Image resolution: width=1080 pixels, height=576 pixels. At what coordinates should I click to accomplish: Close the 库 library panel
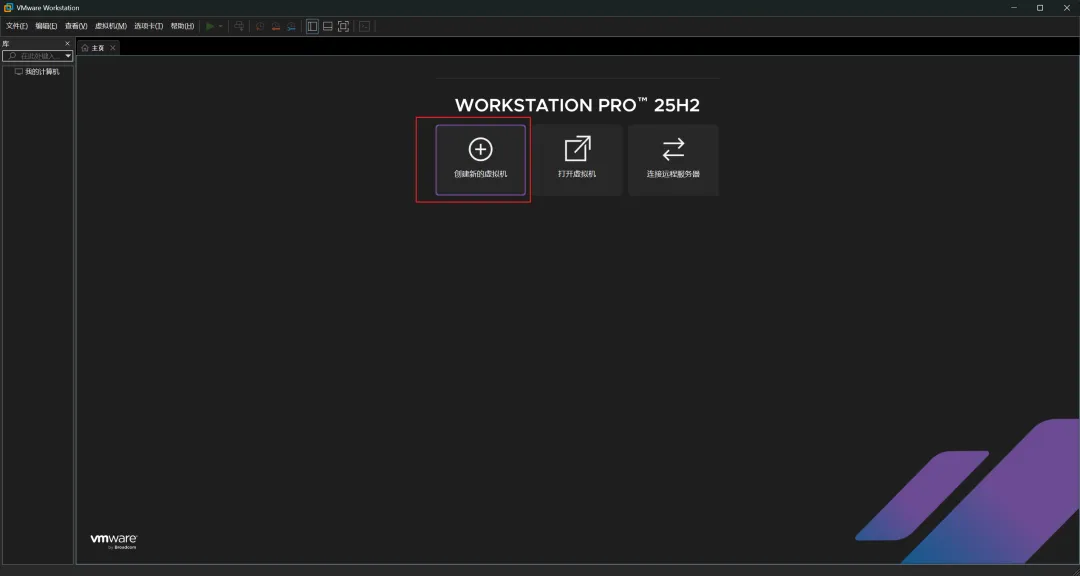tap(68, 43)
